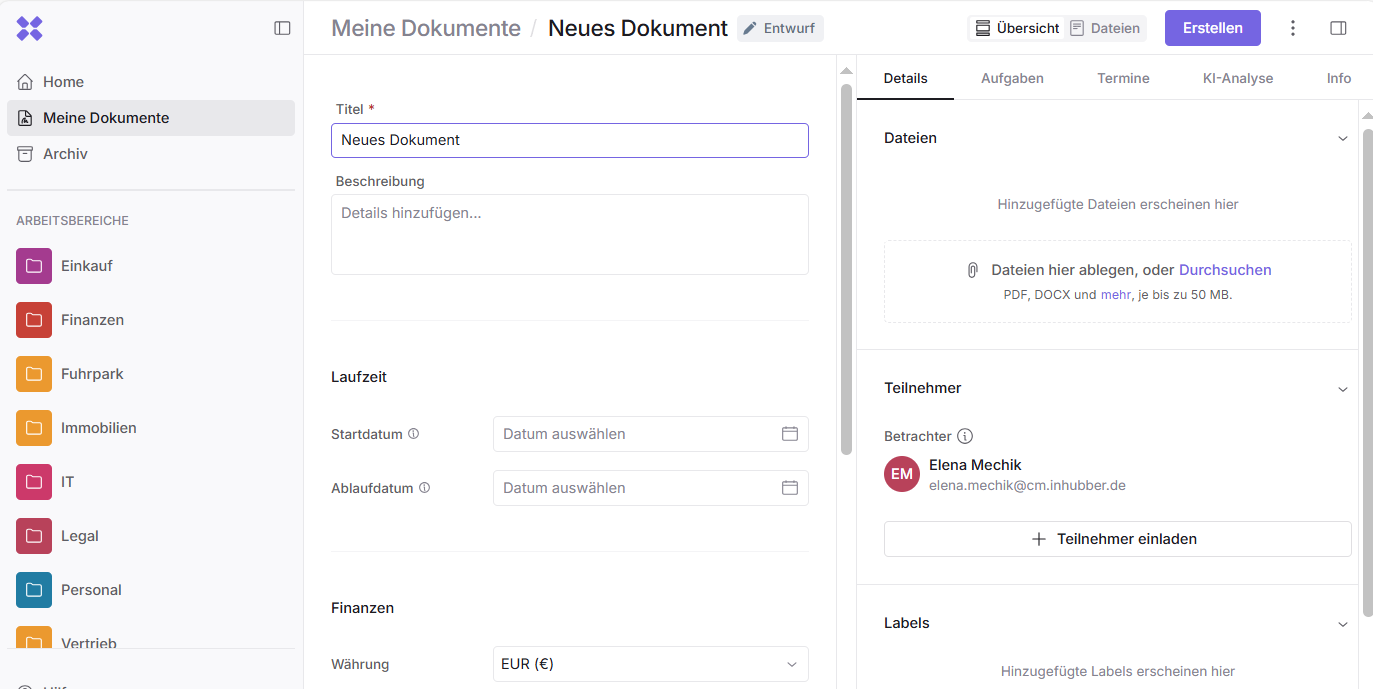Switch to Dateien view toggle

point(1105,28)
